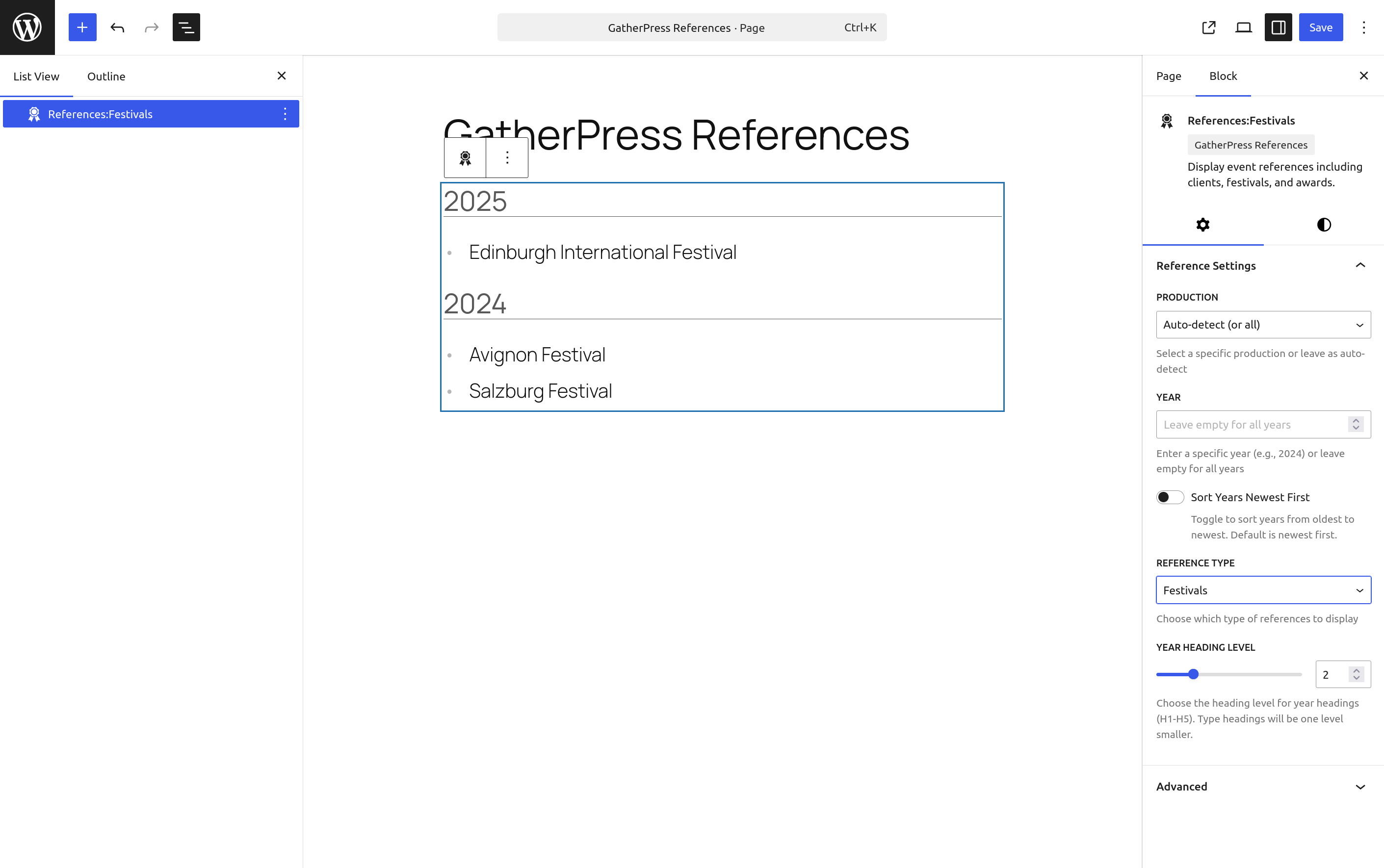Viewport: 1384px width, 868px height.
Task: Open the page in a new tab
Action: click(1209, 27)
